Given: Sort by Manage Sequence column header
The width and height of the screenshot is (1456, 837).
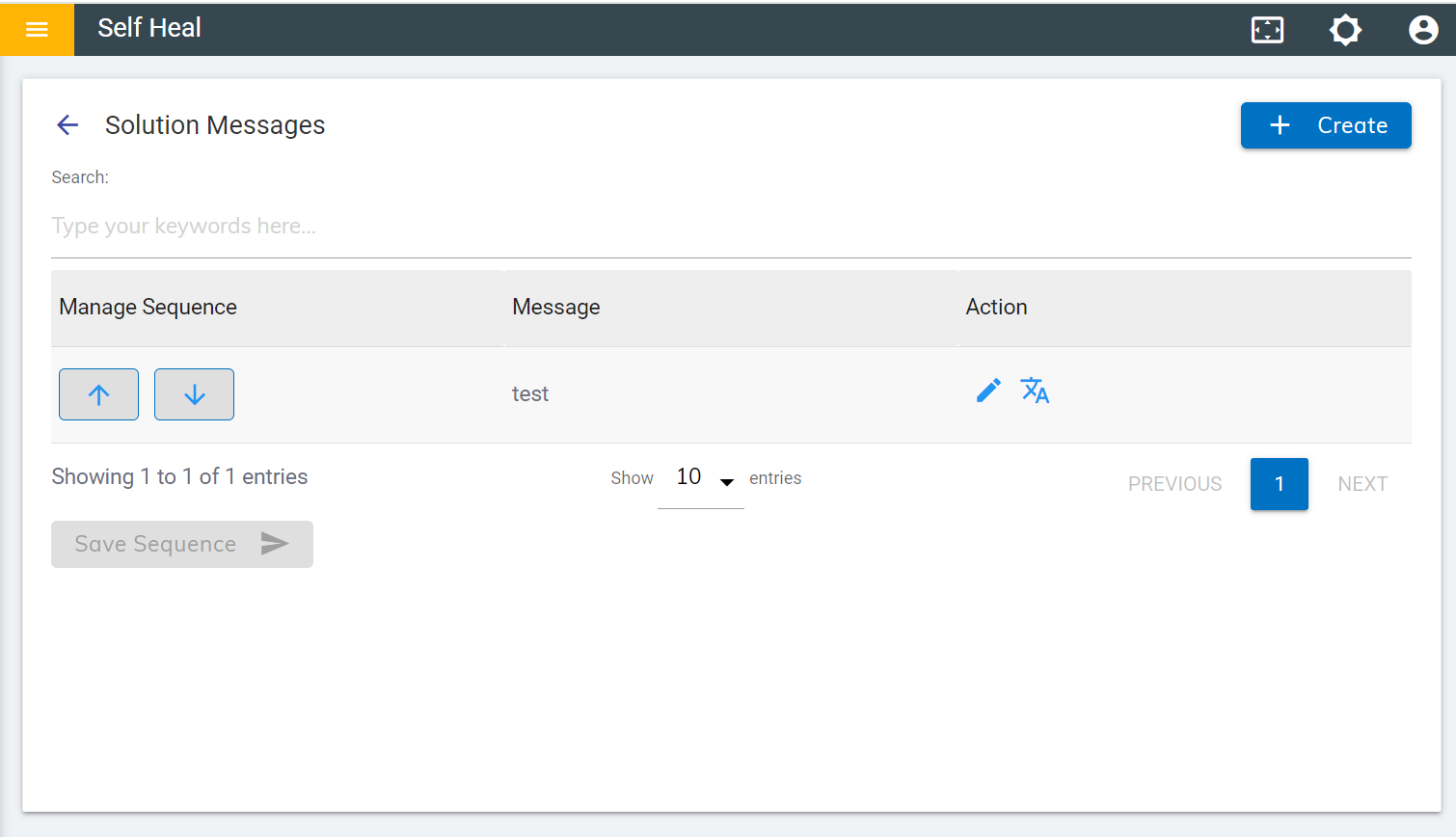Looking at the screenshot, I should 148,308.
